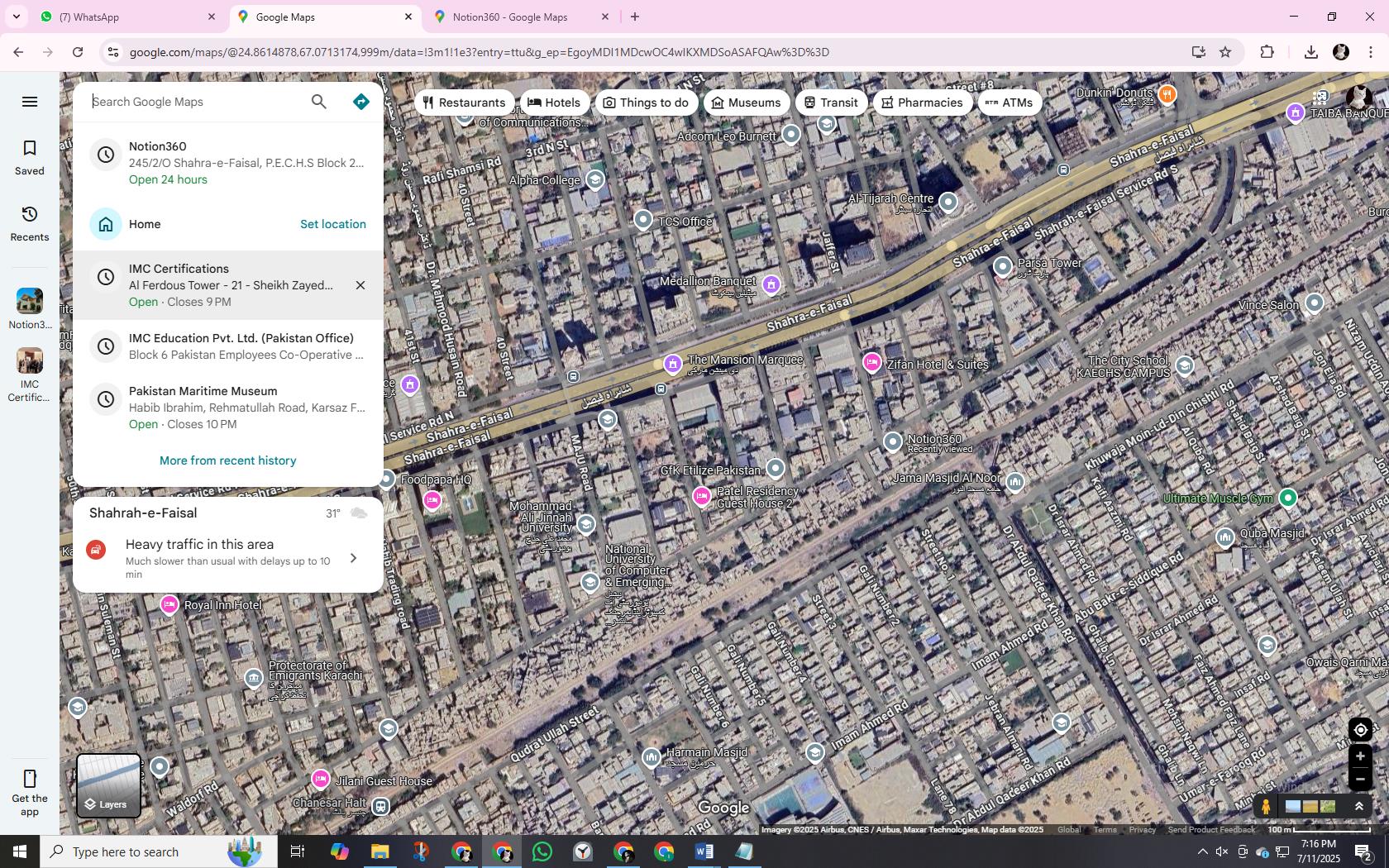Open the browser downloads panel

1310,52
